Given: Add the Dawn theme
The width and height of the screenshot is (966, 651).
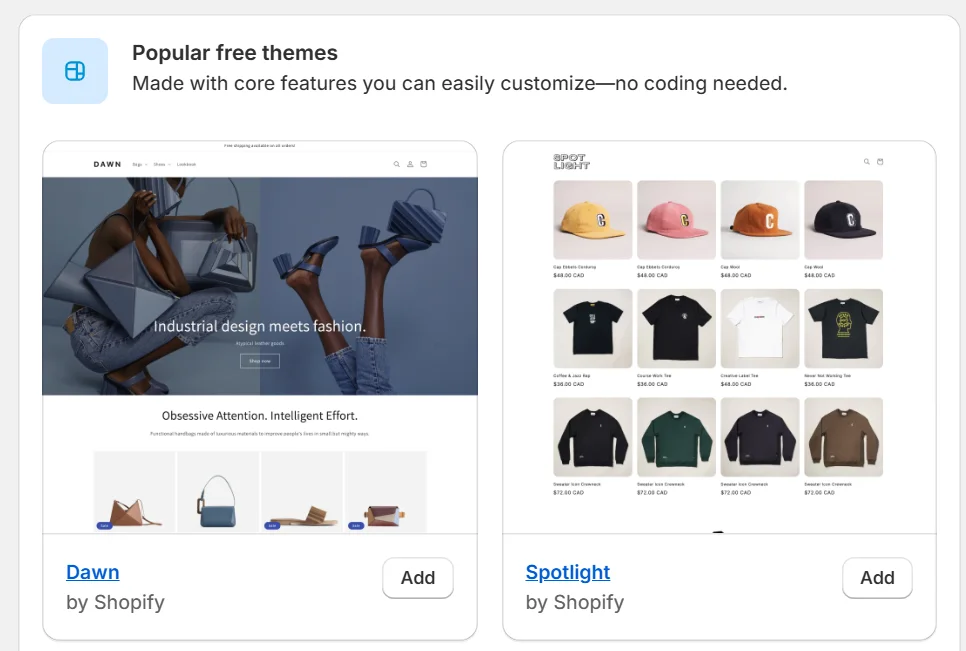Looking at the screenshot, I should pos(418,578).
